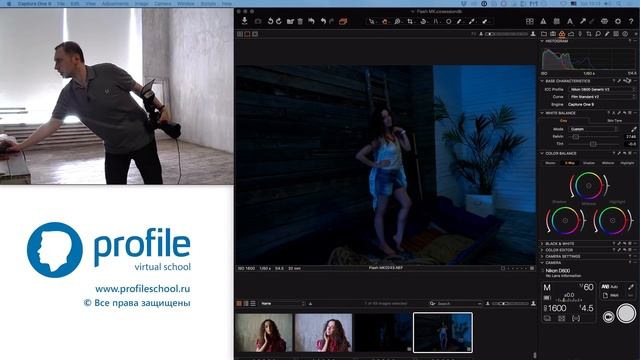This screenshot has width=640, height=360.
Task: Click the Capture camera icon in toolbar
Action: 258,21
